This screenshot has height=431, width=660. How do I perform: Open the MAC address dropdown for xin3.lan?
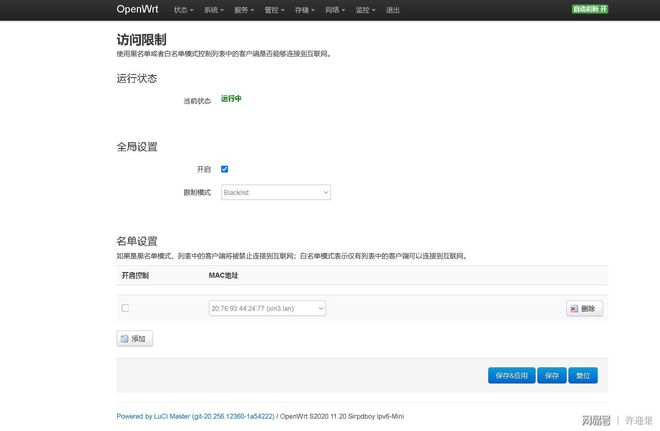[267, 309]
